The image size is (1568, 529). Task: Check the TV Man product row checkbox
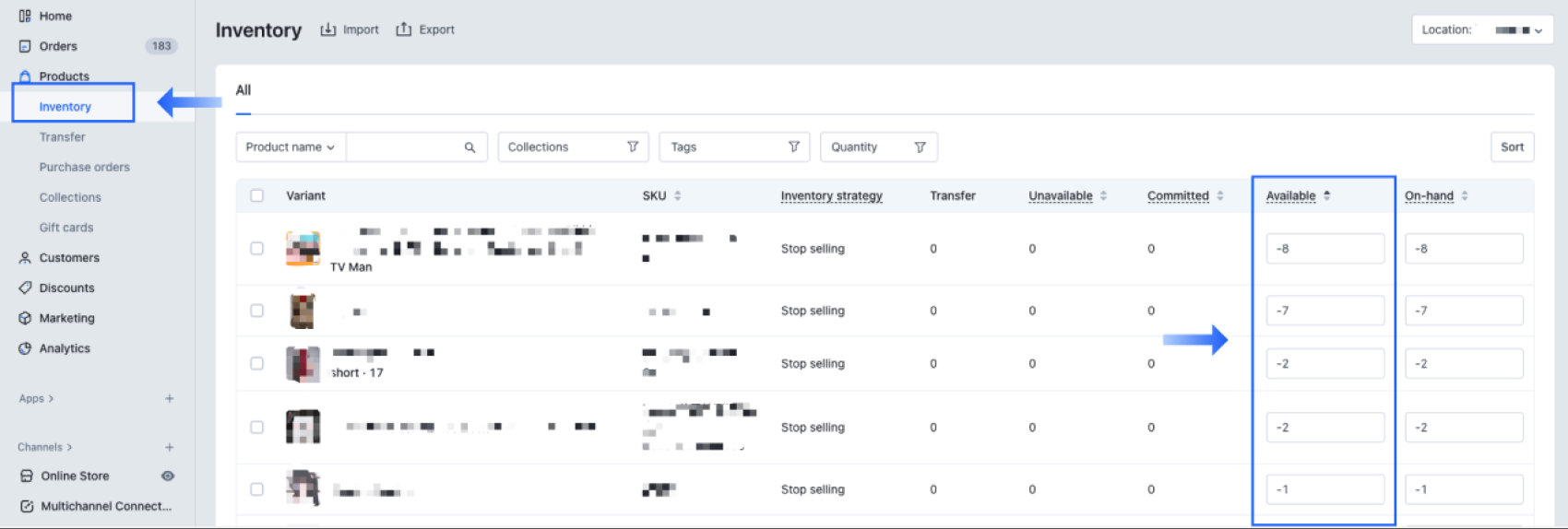(257, 249)
